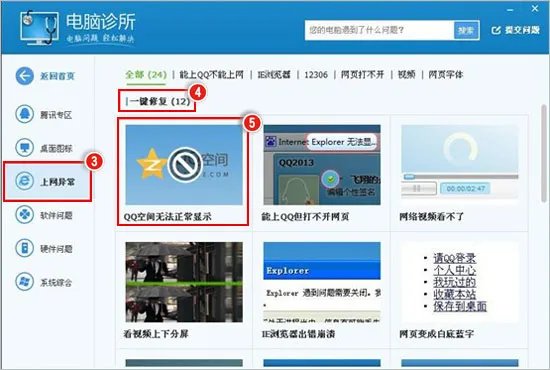Click the 网页变成白底蓝字 caption
Image resolution: width=550 pixels, height=370 pixels.
(437, 334)
